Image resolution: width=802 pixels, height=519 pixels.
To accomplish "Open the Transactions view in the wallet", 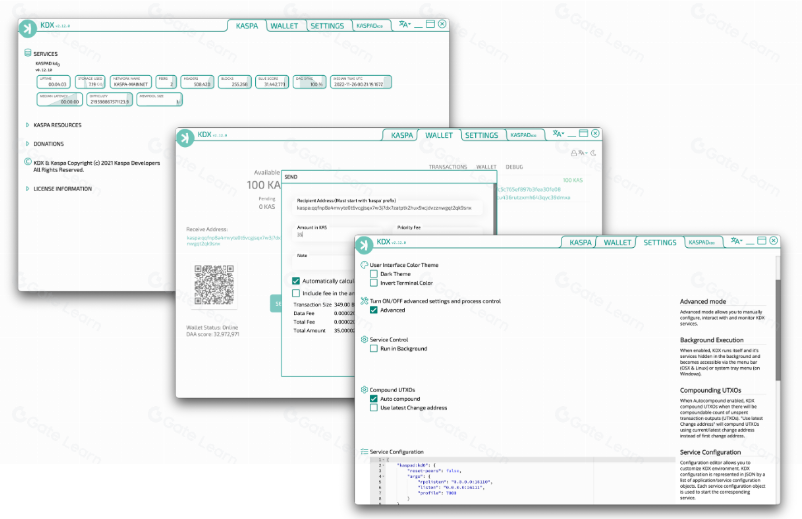I will (448, 167).
